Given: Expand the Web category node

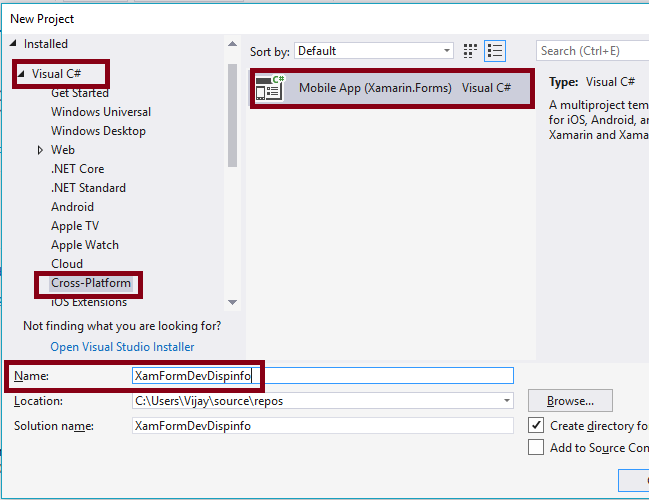Looking at the screenshot, I should pos(41,150).
